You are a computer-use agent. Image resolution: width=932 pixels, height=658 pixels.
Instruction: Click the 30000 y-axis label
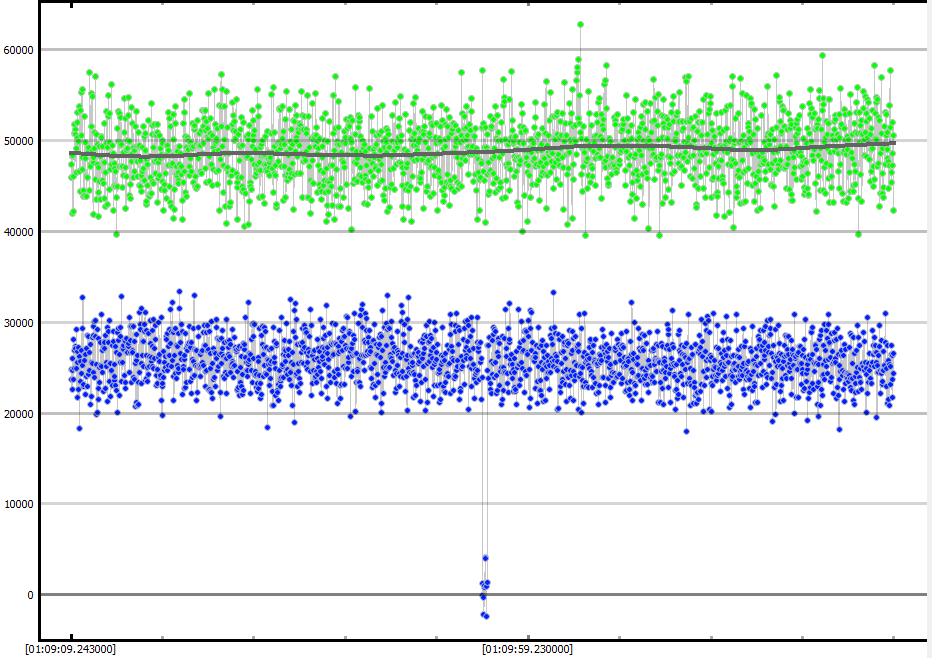(18, 323)
